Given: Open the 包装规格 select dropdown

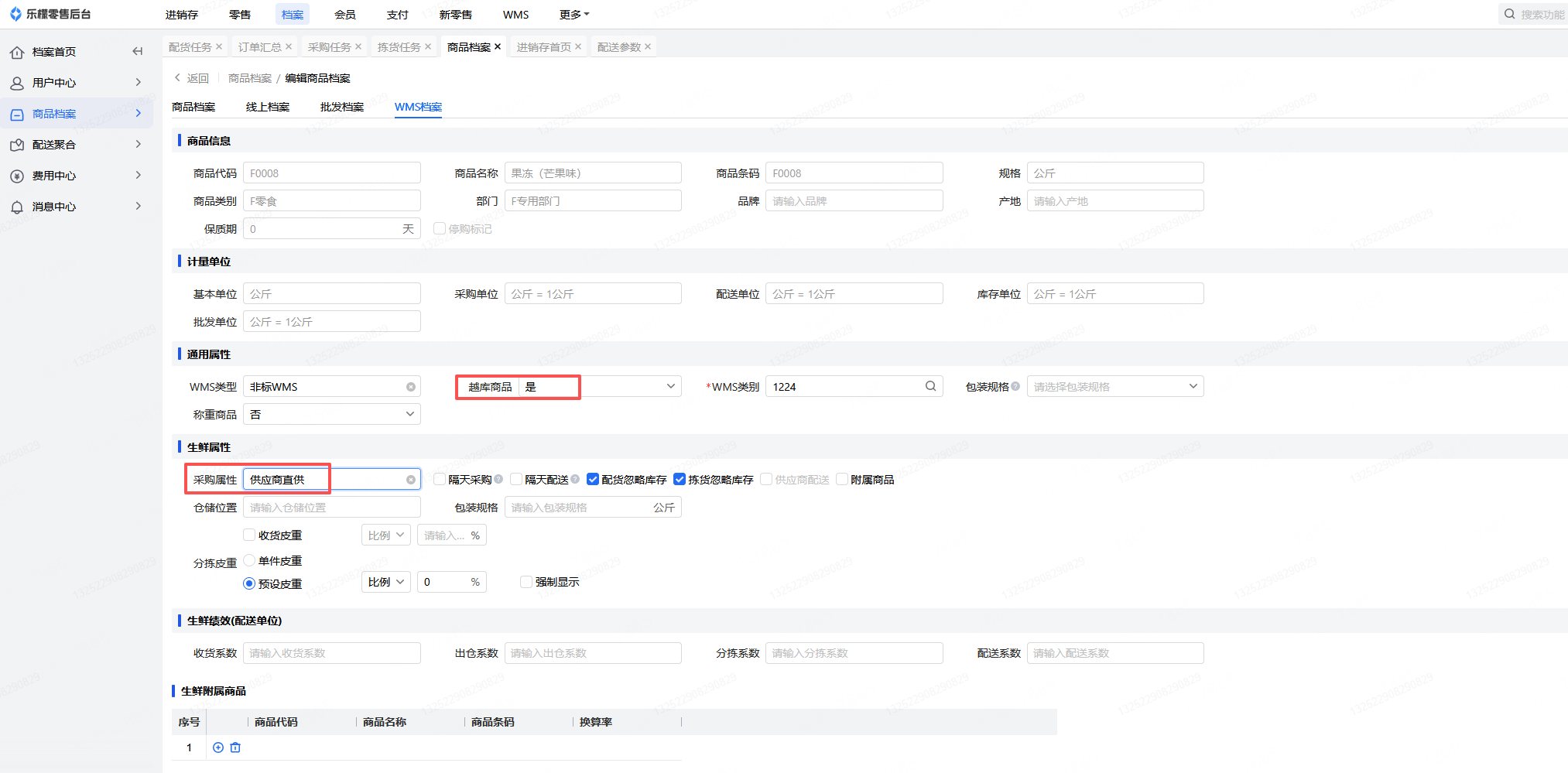Looking at the screenshot, I should (1115, 386).
